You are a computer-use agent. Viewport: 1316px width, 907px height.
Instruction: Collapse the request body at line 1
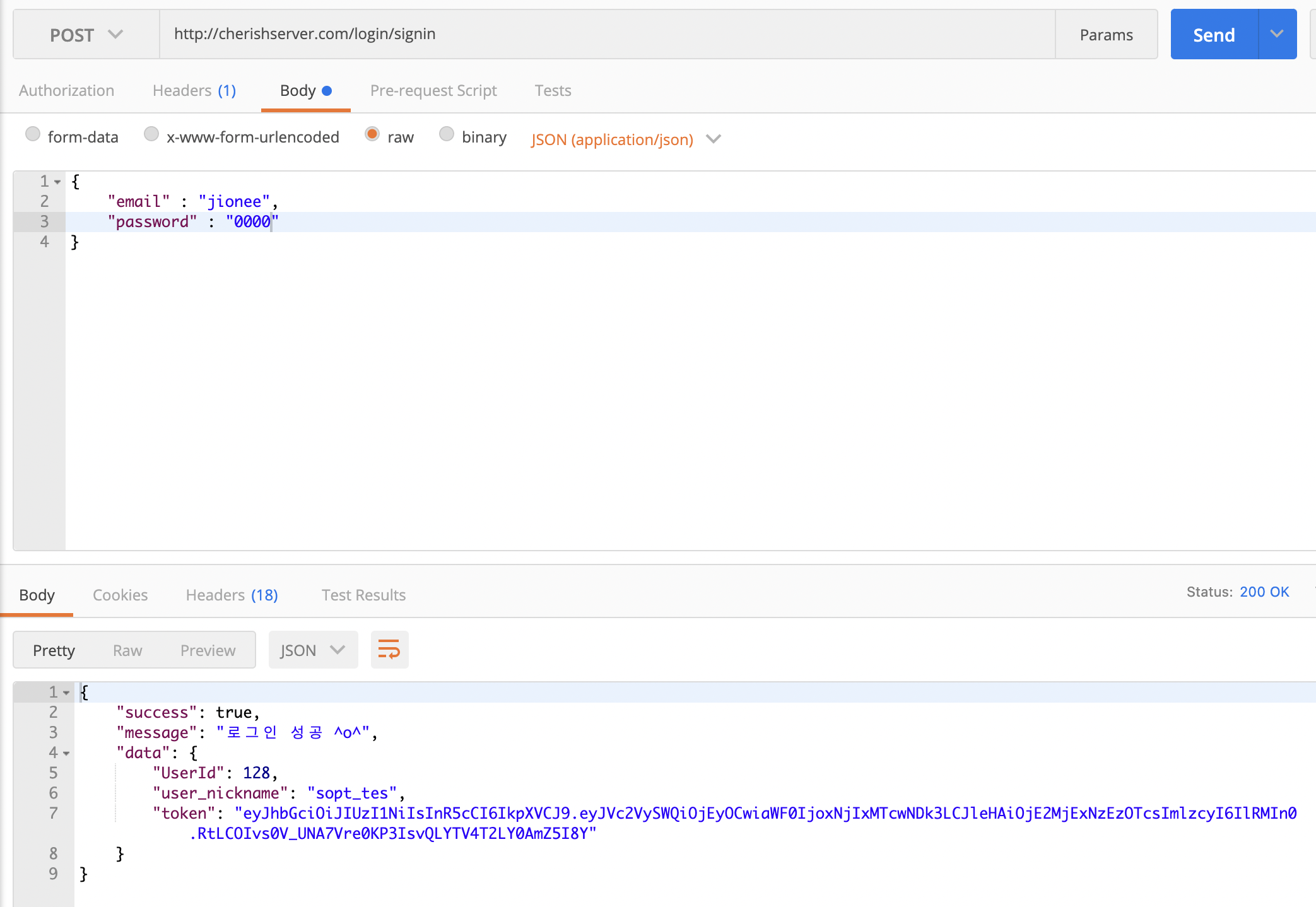[57, 181]
